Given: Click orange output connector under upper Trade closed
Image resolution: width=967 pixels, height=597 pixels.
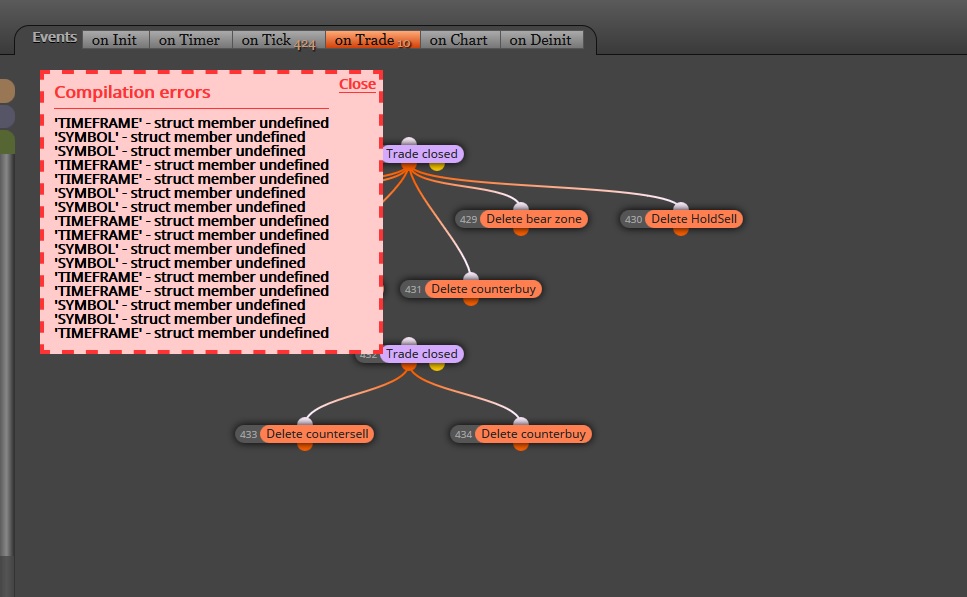Looking at the screenshot, I should (x=409, y=167).
